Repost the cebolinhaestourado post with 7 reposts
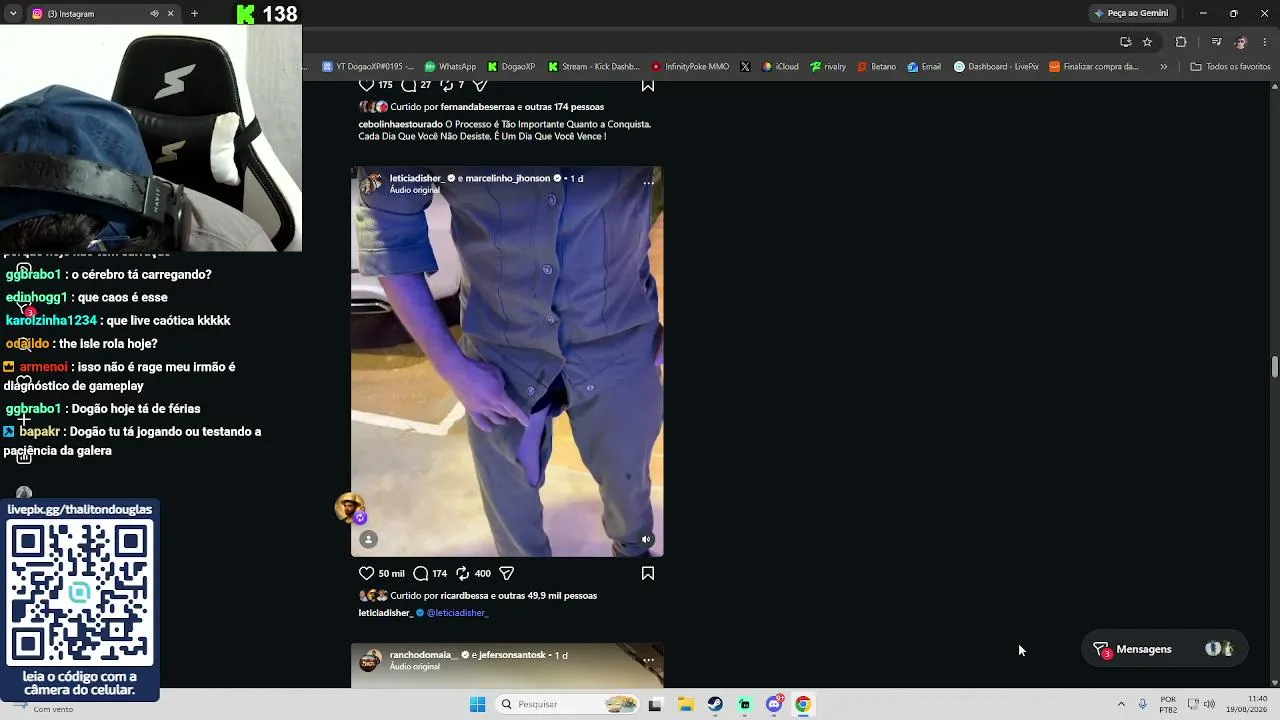Viewport: 1280px width, 720px height. 447,85
